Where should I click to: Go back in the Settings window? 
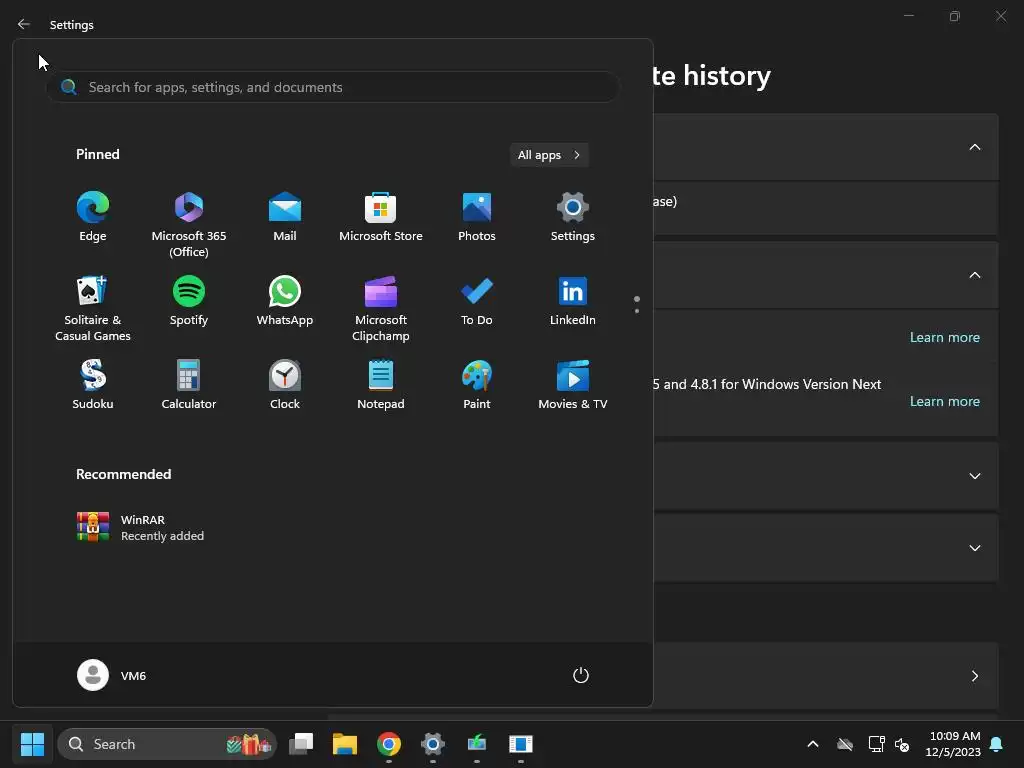pos(24,24)
